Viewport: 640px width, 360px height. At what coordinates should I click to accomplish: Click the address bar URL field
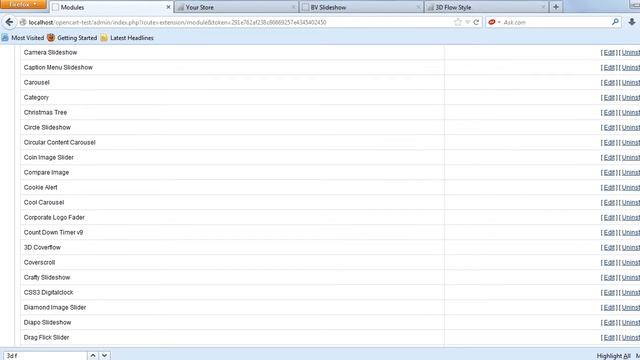point(237,22)
